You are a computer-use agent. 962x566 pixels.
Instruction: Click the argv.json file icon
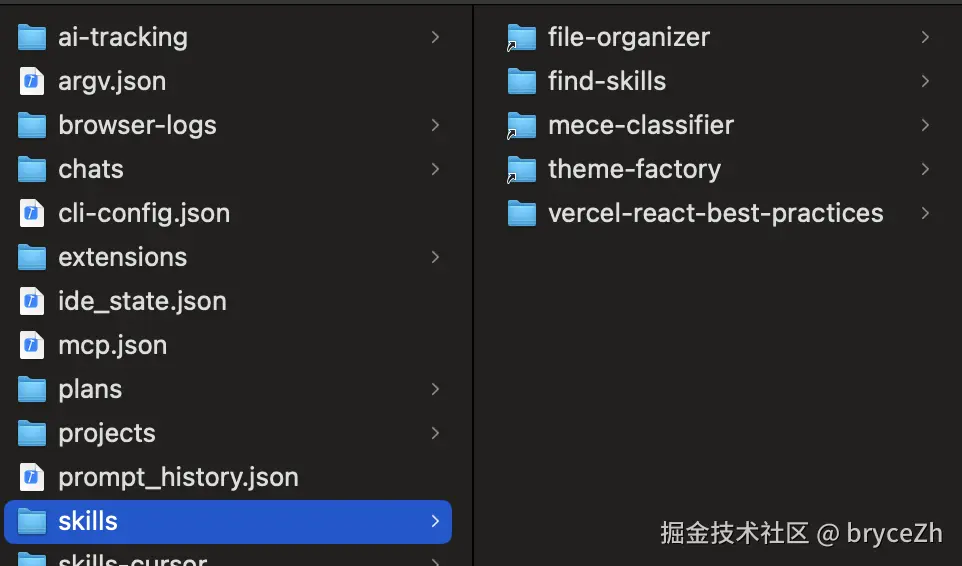32,82
